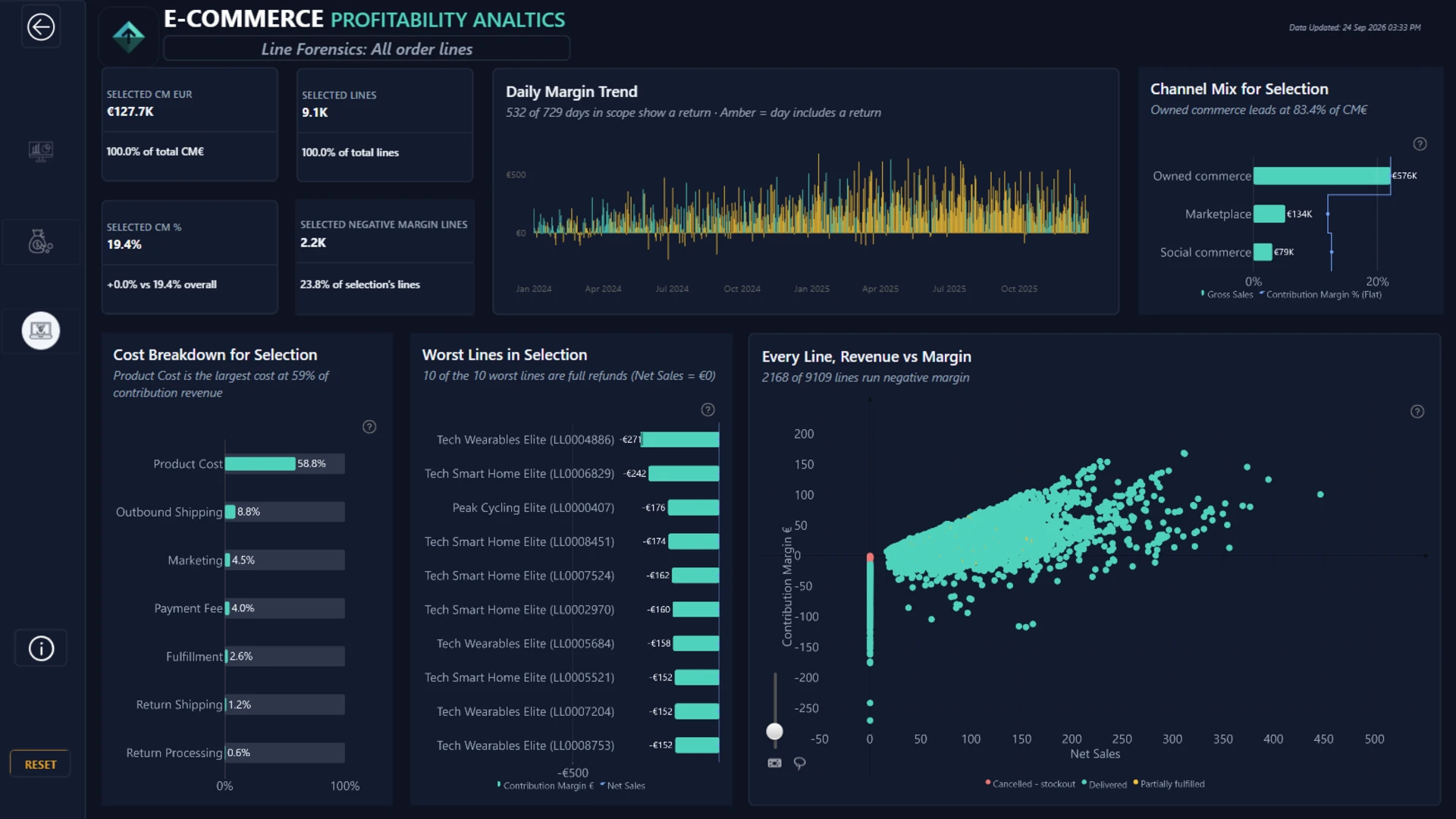Click the Selected Lines 9.1K card
Image resolution: width=1456 pixels, height=819 pixels.
point(384,125)
